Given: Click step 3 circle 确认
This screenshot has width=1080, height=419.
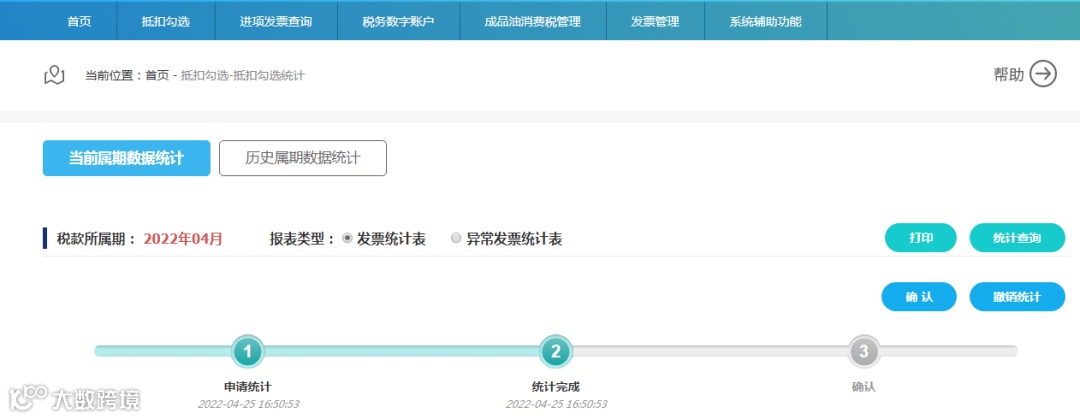Looking at the screenshot, I should click(864, 351).
